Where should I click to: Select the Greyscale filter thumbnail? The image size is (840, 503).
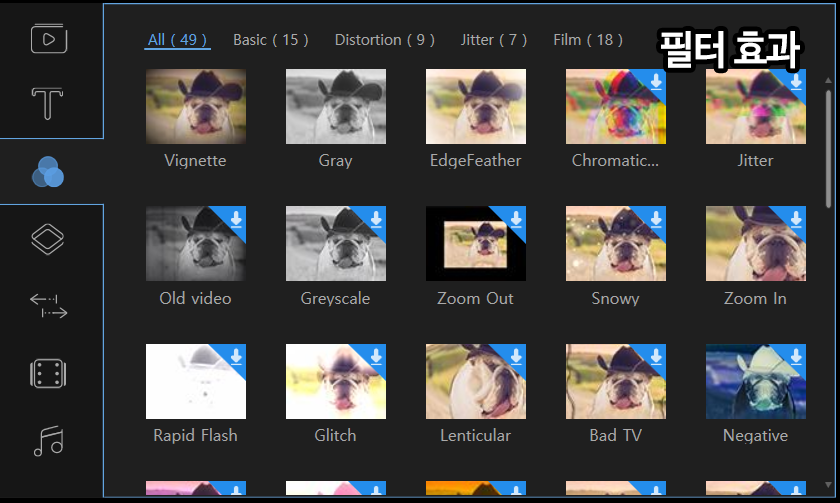pyautogui.click(x=335, y=243)
